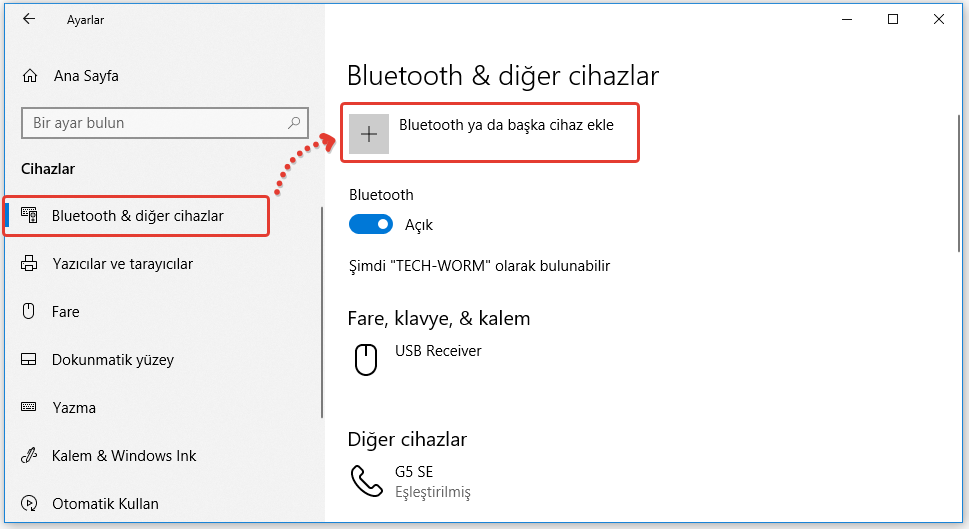The image size is (969, 529).
Task: Click the search magnifier icon
Action: pos(295,123)
